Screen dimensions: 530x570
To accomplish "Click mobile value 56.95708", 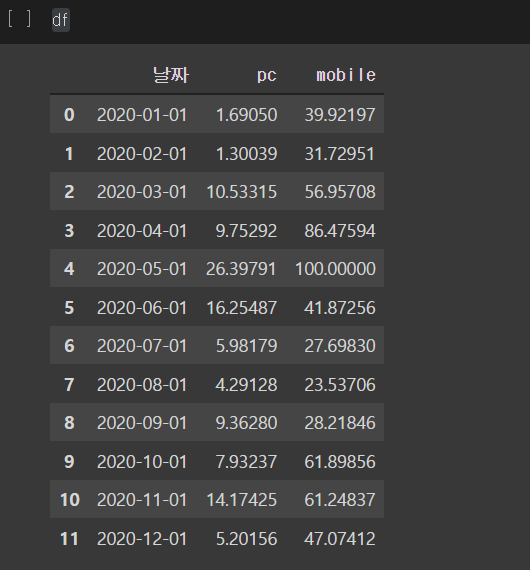I will click(x=340, y=192).
